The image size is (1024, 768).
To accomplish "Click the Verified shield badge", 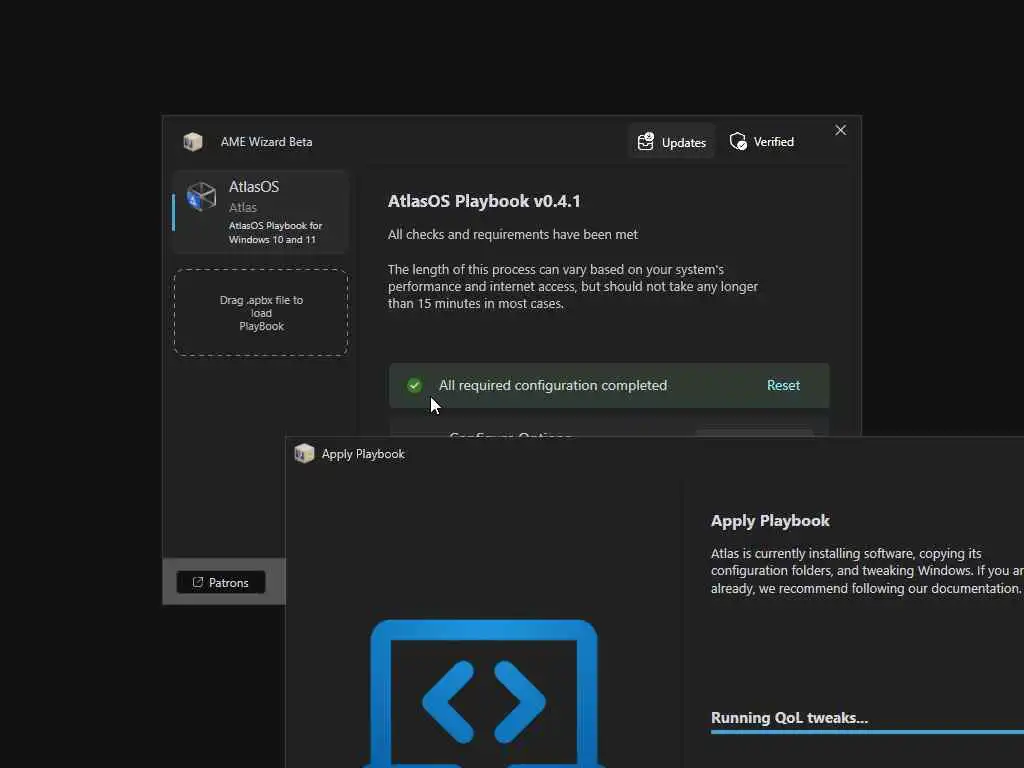I will point(762,142).
